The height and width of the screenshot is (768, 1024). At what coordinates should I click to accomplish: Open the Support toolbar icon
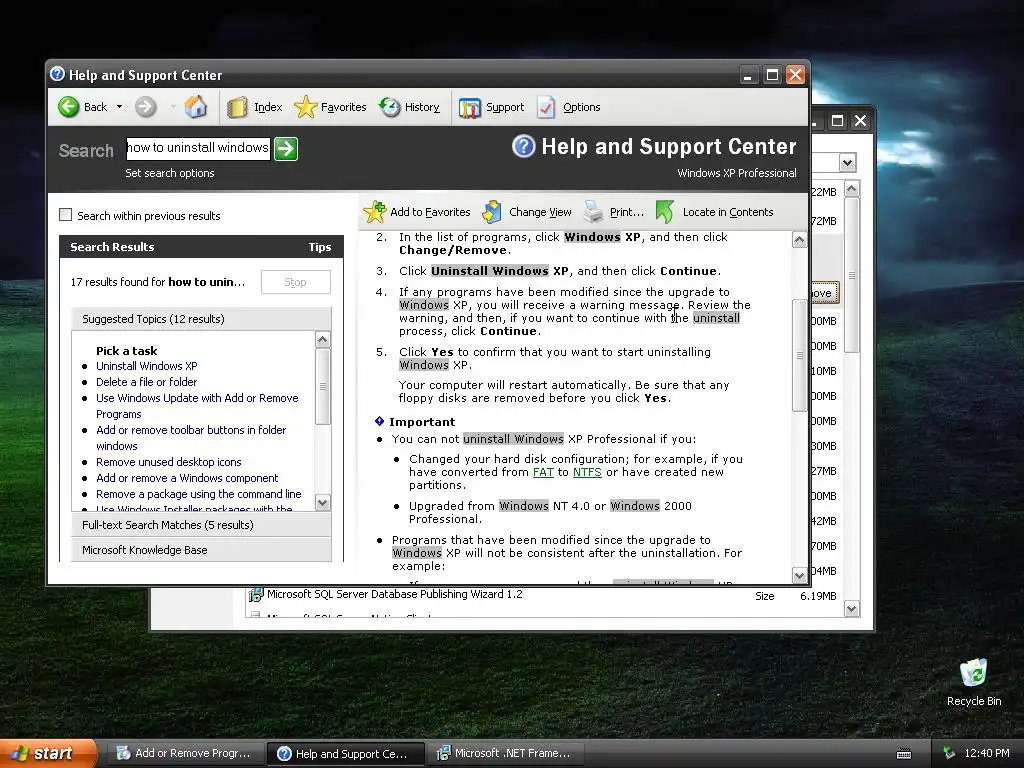470,108
